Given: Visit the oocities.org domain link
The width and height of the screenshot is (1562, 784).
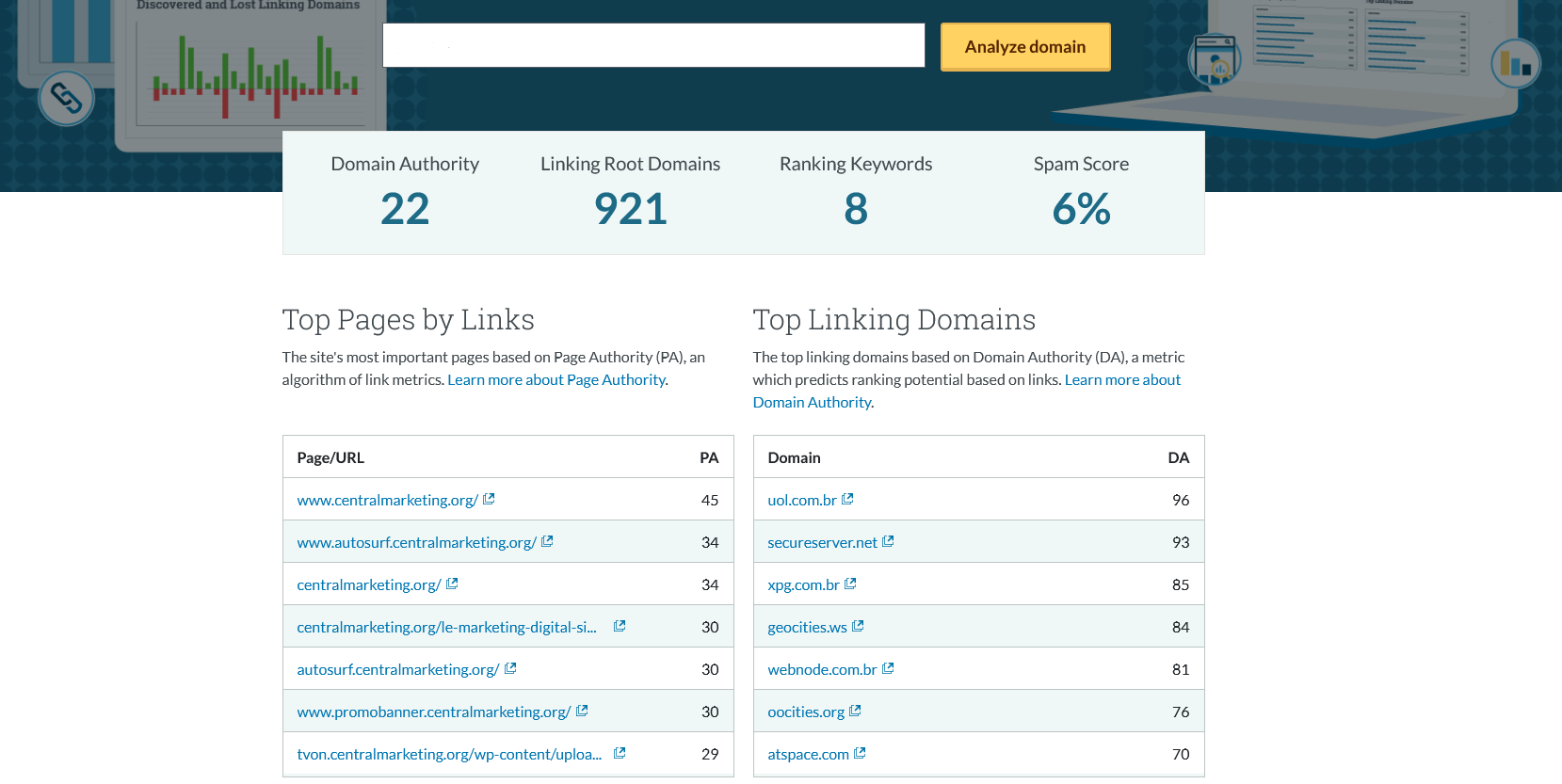Looking at the screenshot, I should (806, 712).
